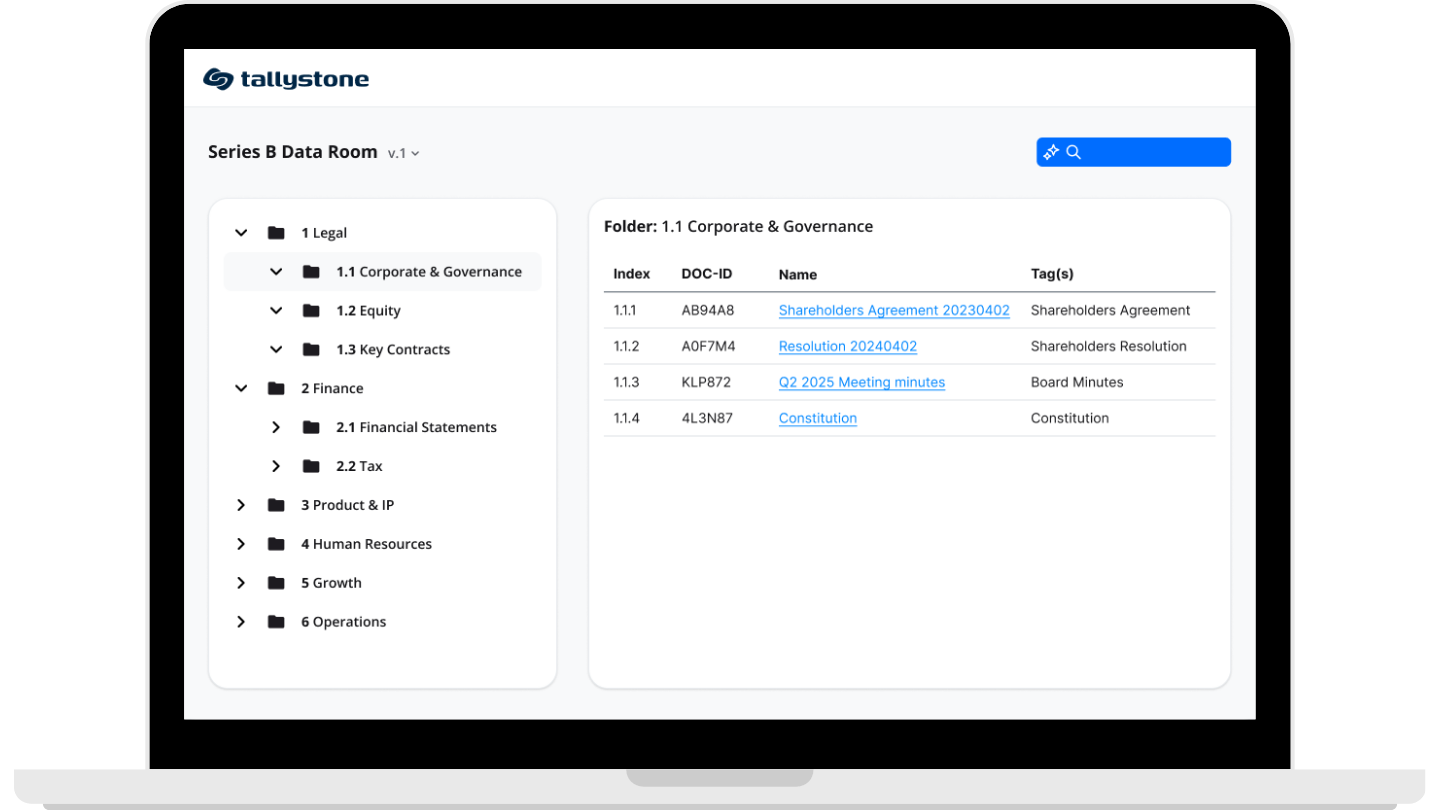Click DOC-ID cell KLP872

point(706,382)
